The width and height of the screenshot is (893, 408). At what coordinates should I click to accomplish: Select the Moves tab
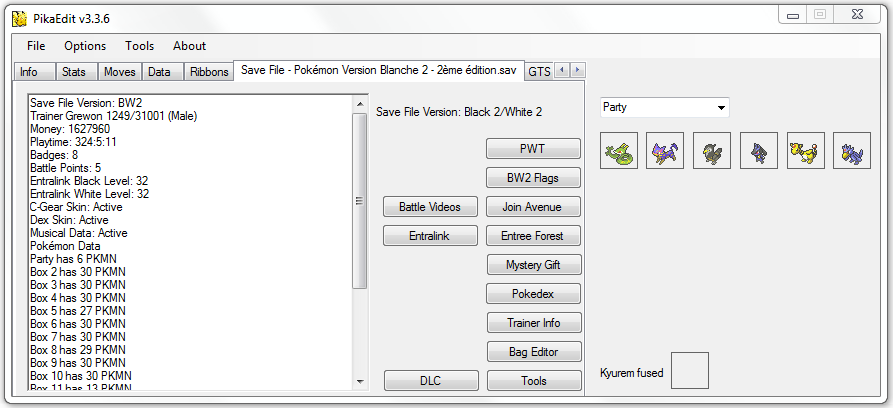120,72
